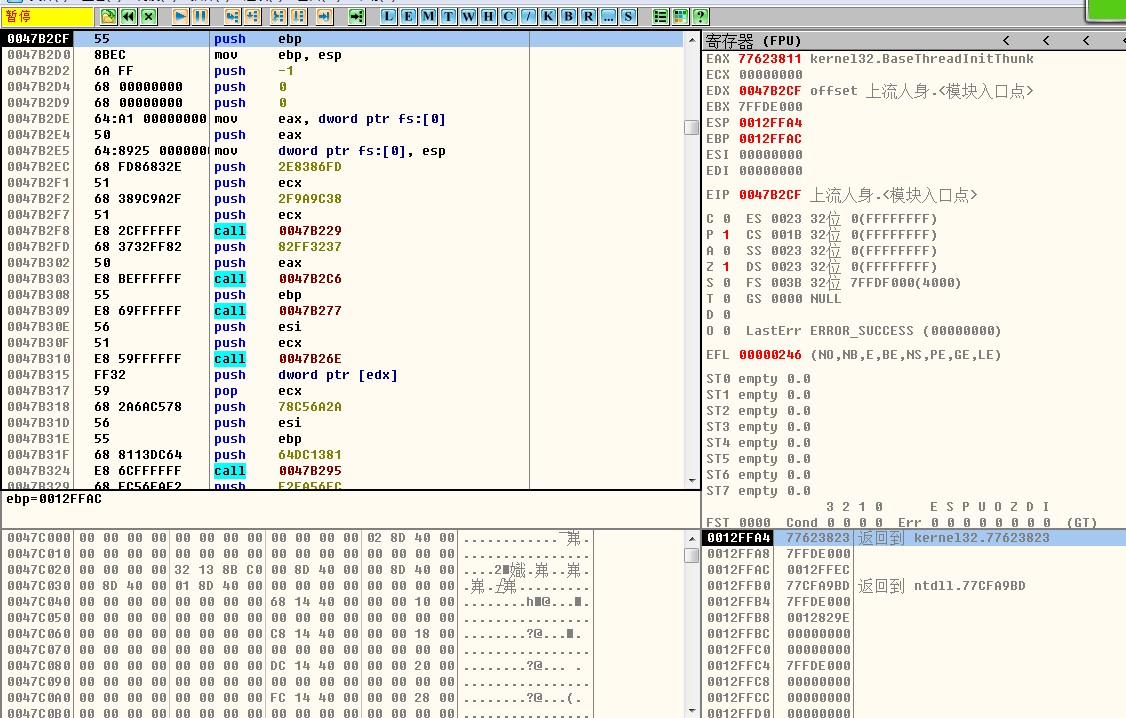Screen dimensions: 1126x718
Task: Open Memory map with M button
Action: pyautogui.click(x=428, y=16)
